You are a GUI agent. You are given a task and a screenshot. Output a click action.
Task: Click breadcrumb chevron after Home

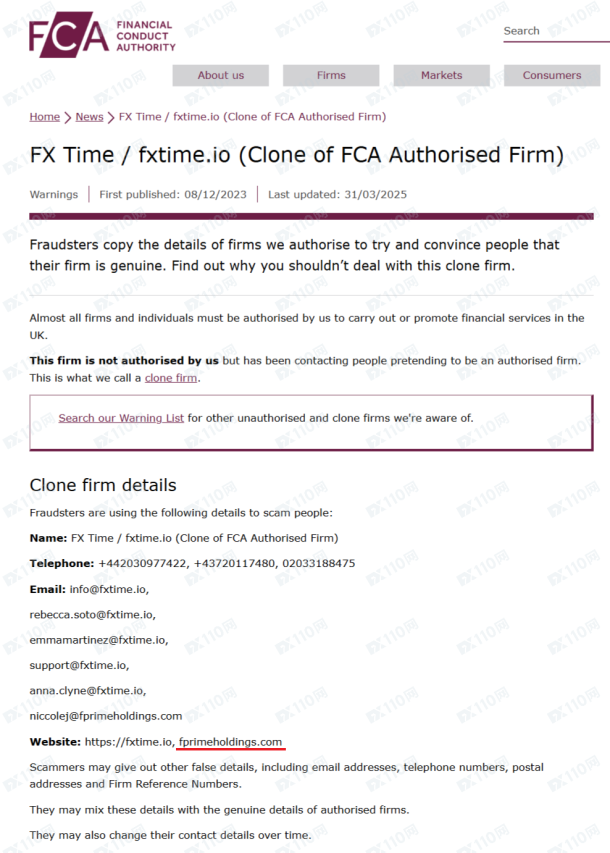tap(67, 117)
